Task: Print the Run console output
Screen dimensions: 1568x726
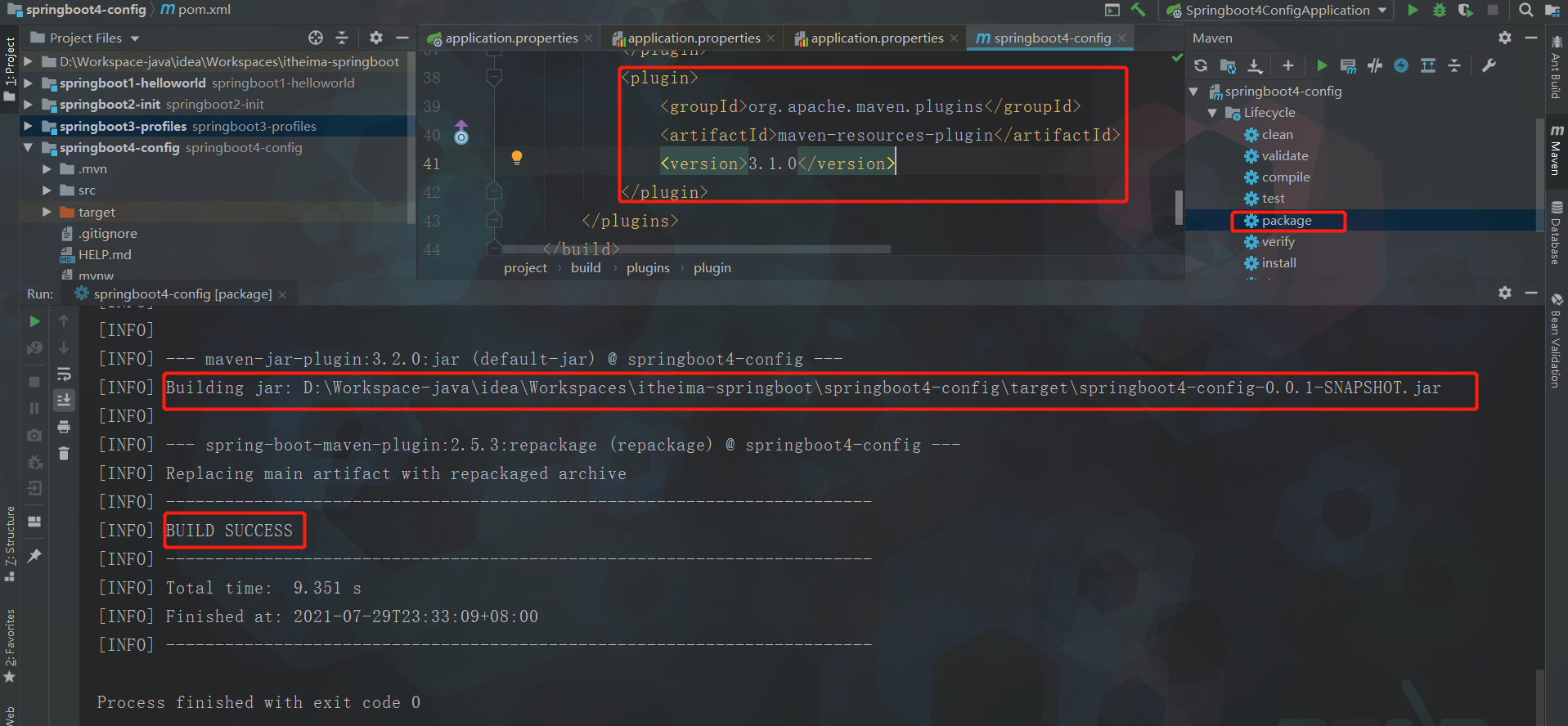Action: [64, 427]
